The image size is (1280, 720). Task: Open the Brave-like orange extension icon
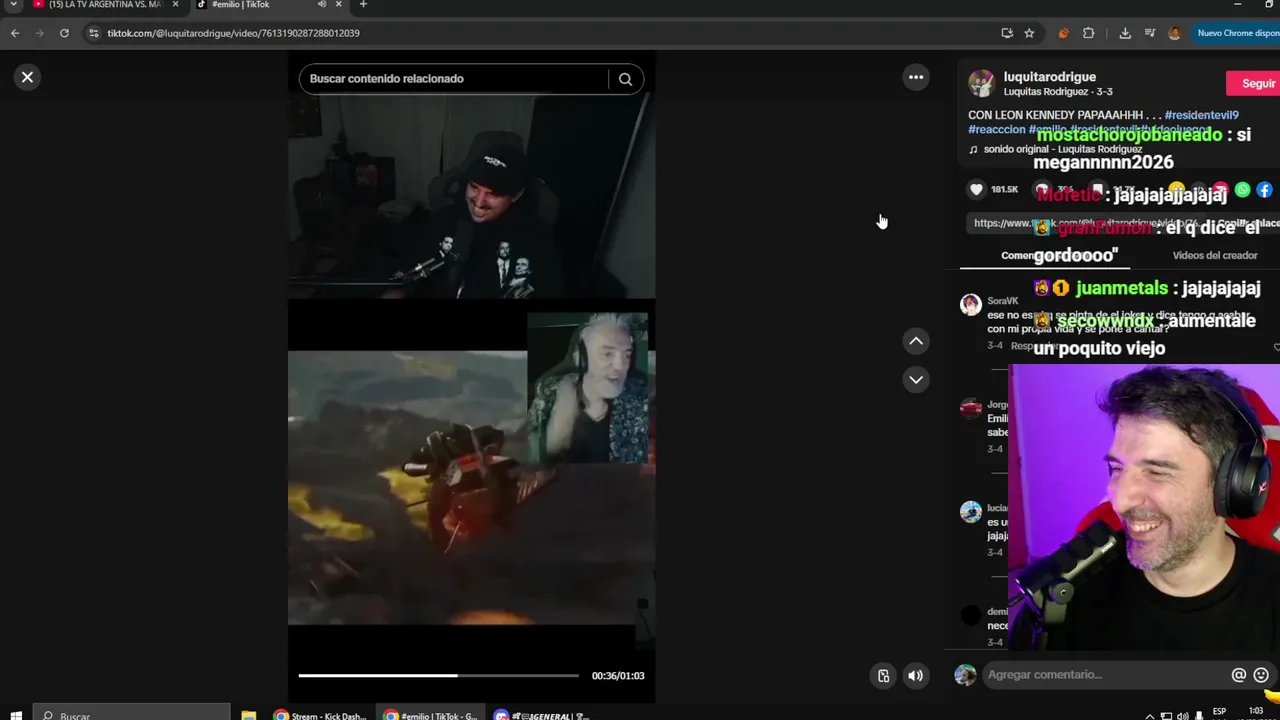(x=1063, y=33)
